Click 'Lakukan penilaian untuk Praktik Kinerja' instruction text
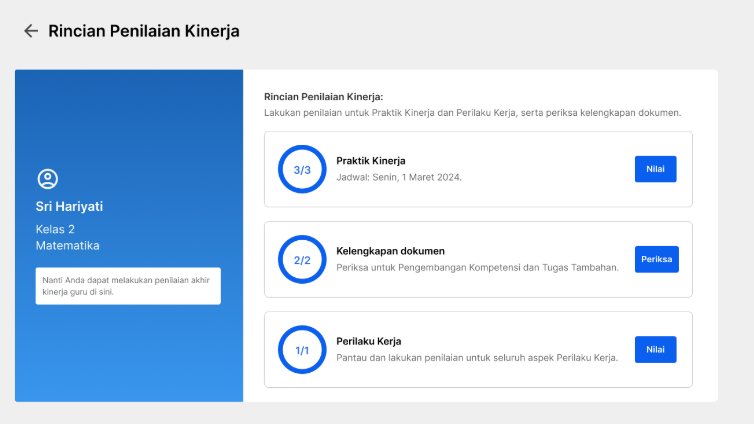This screenshot has width=754, height=424. coord(473,113)
